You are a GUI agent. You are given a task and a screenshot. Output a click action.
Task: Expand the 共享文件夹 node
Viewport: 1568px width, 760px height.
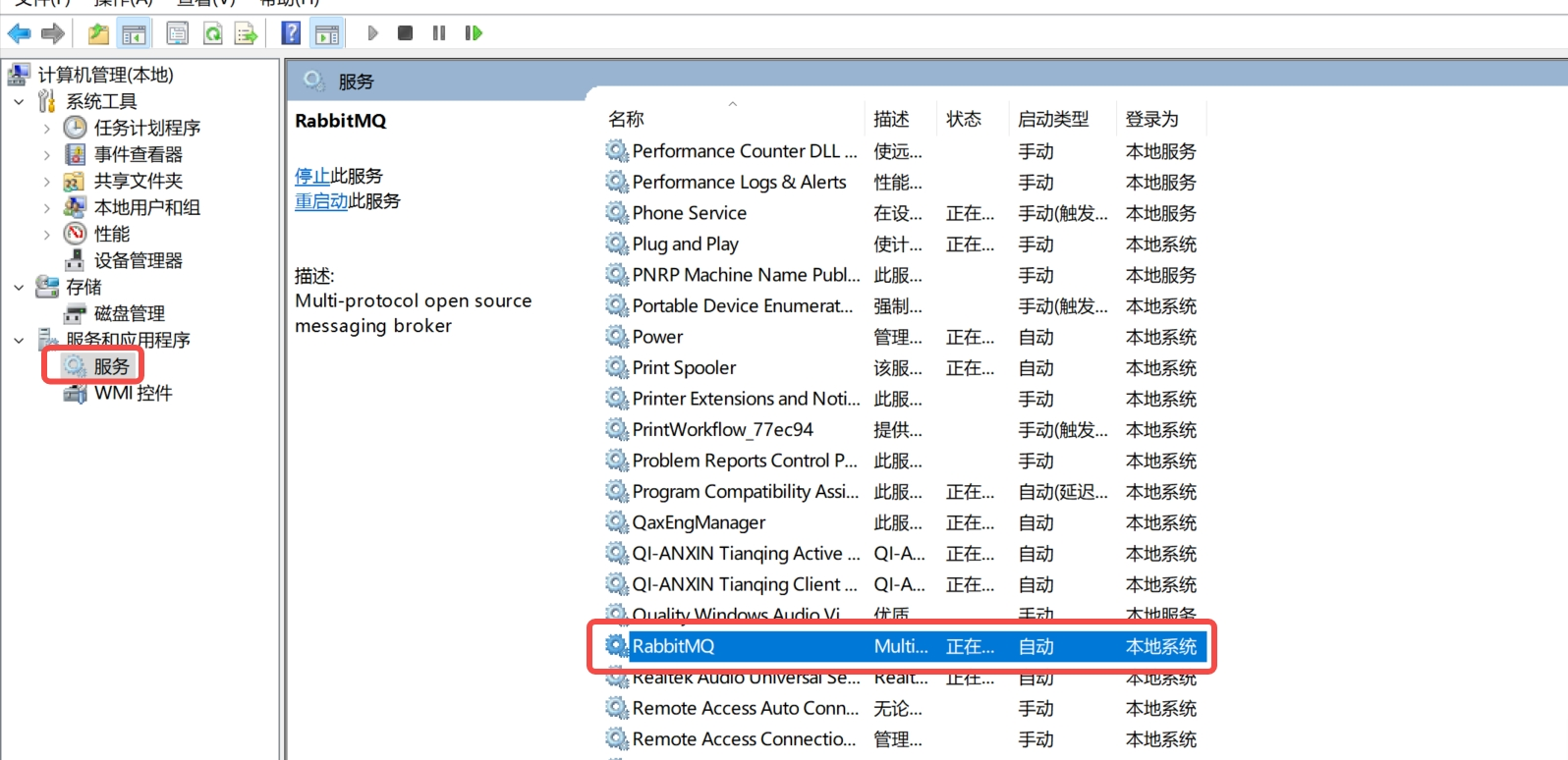pos(46,181)
